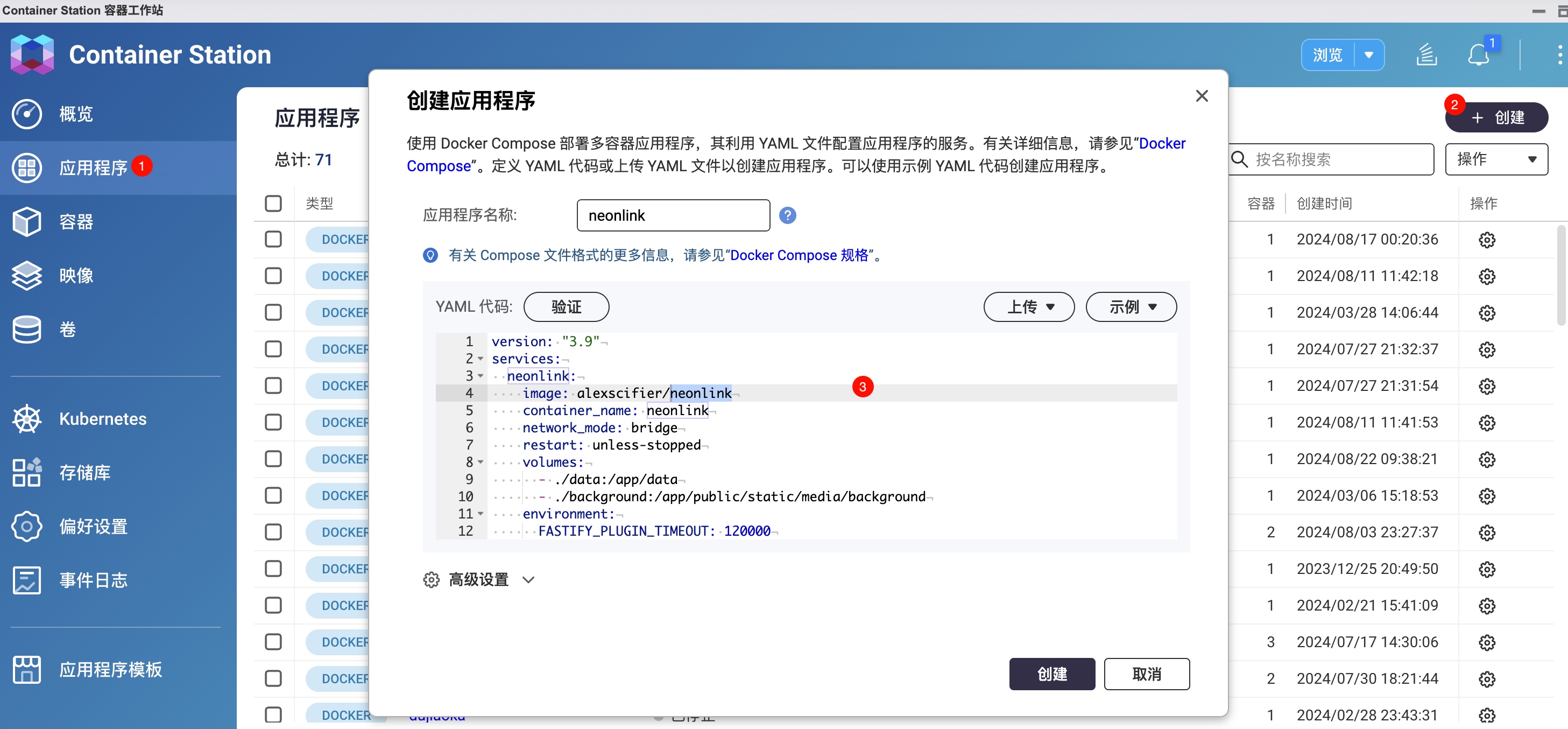Click the help question mark icon
The height and width of the screenshot is (729, 1568).
pyautogui.click(x=788, y=215)
